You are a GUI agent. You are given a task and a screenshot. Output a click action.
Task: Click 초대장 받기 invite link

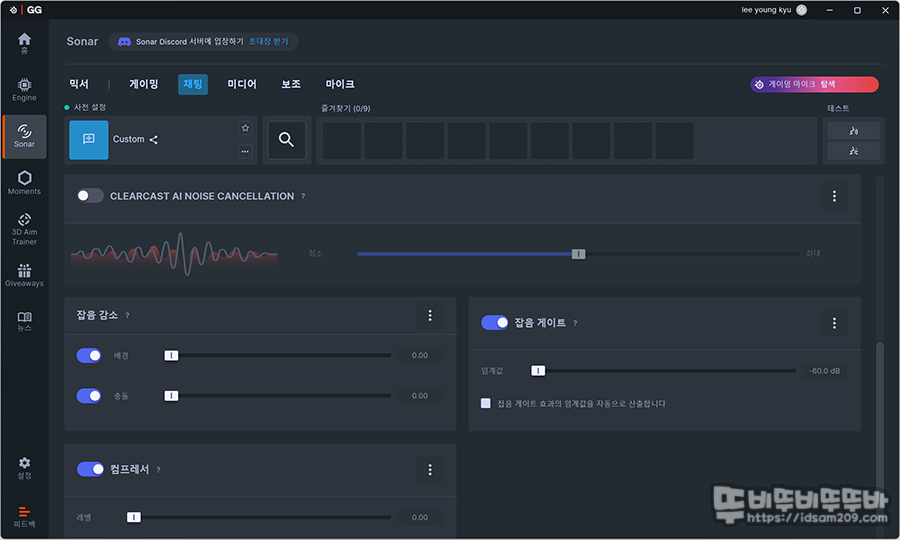[x=268, y=42]
